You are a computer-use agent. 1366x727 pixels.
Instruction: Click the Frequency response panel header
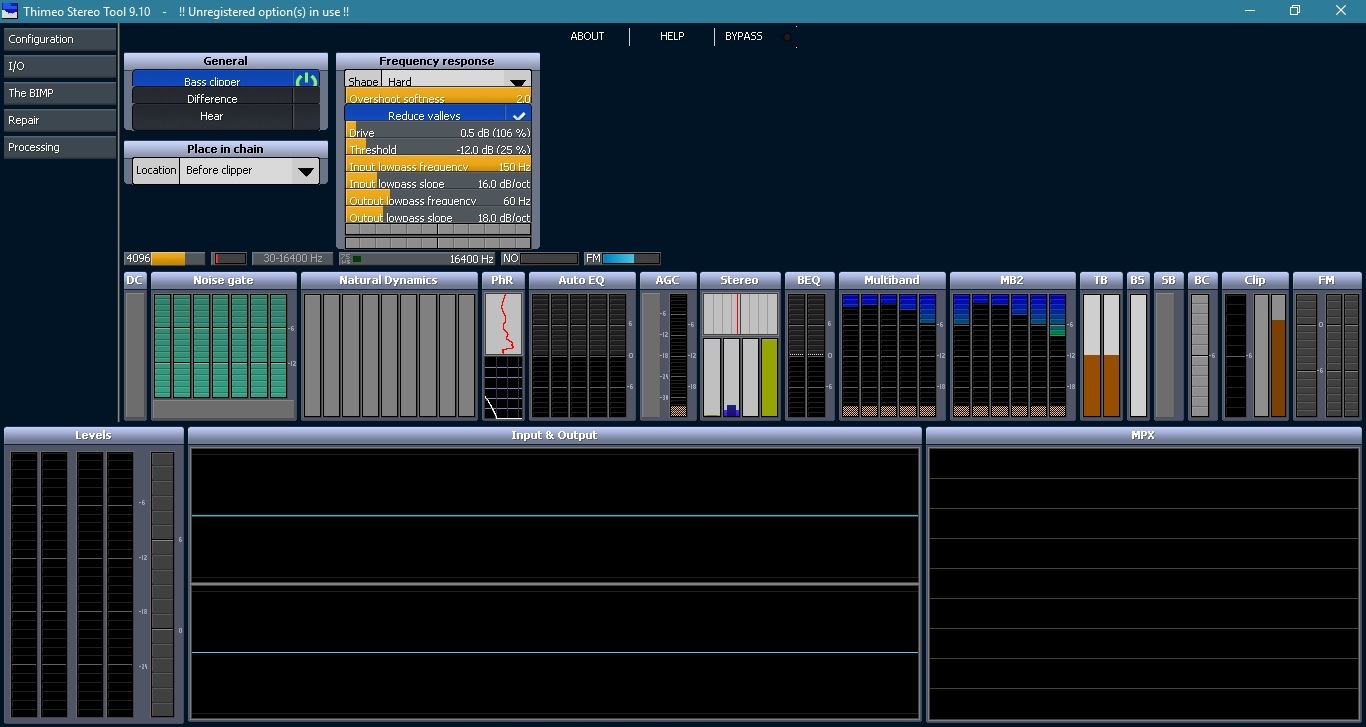coord(437,61)
